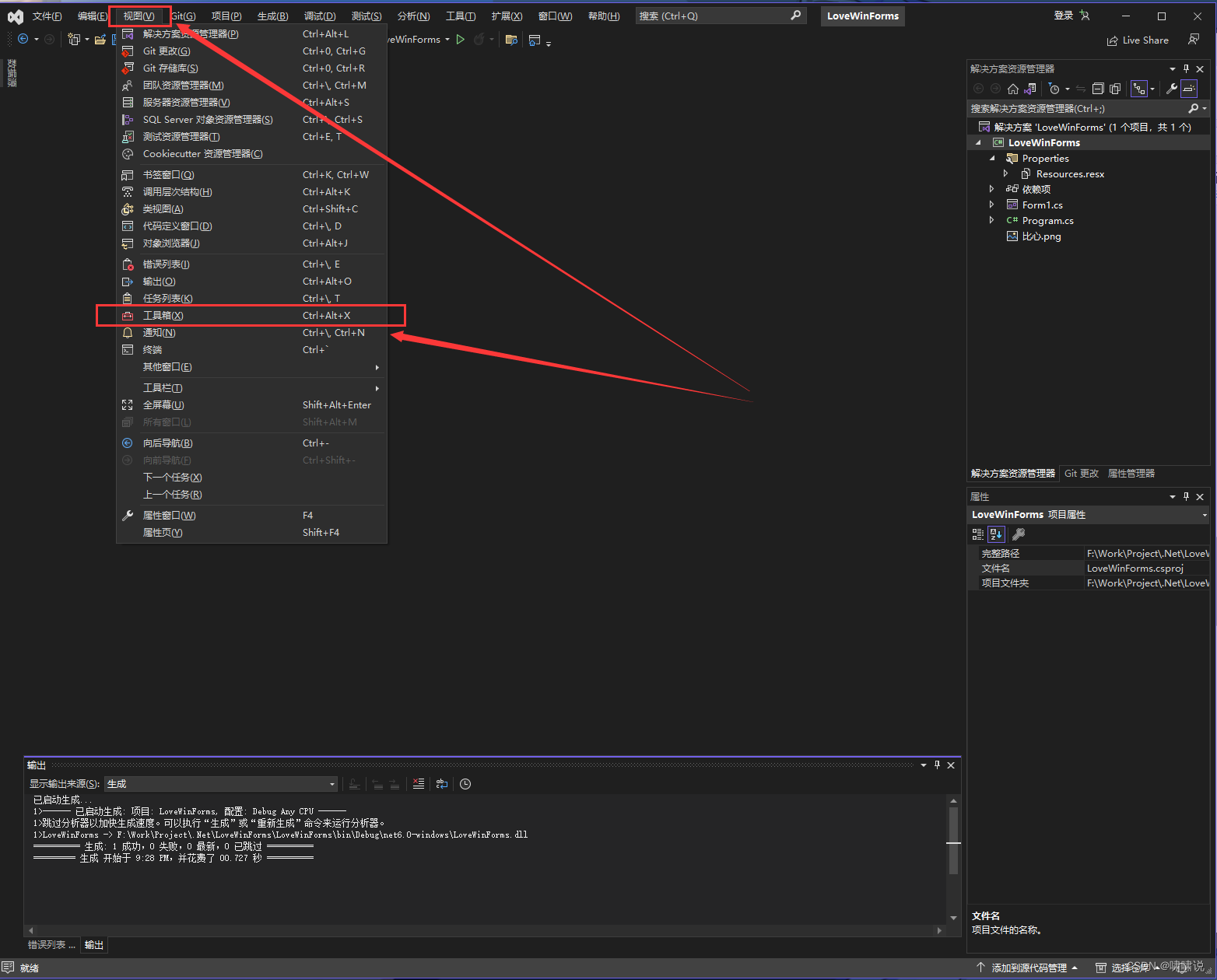Screen dimensions: 1217x980
Task: Pin icon on Solution Explorer panel
Action: coord(1186,69)
